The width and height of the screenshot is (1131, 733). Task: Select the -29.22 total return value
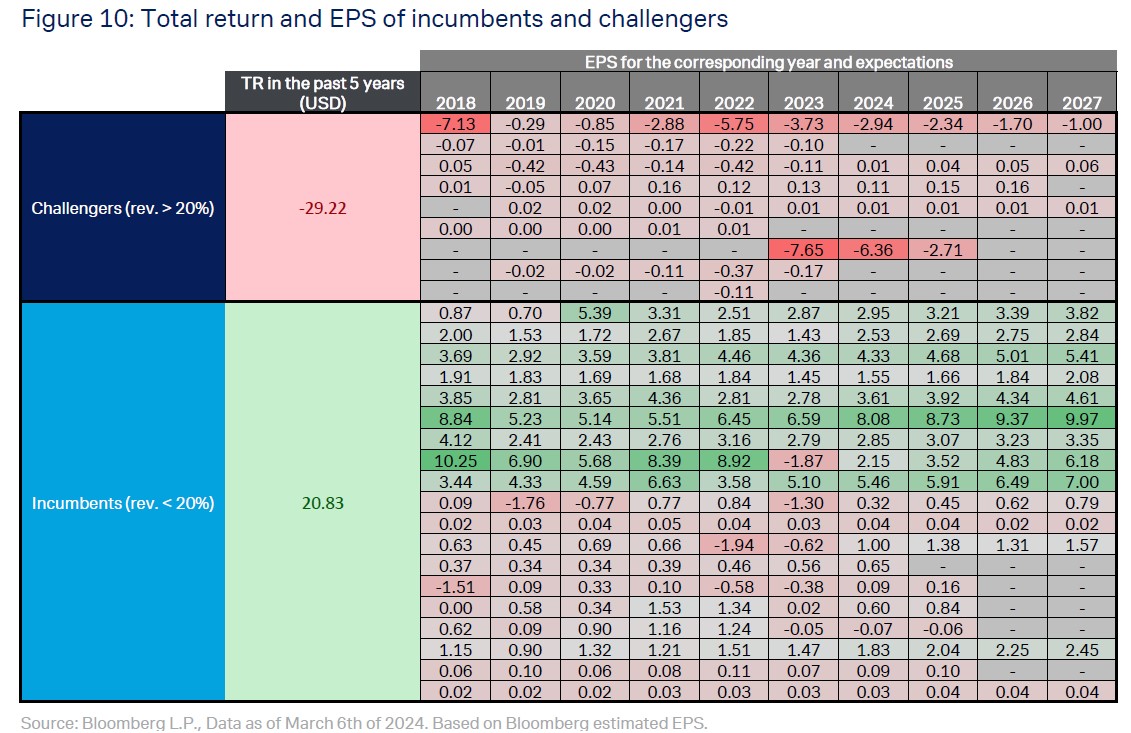click(x=322, y=208)
